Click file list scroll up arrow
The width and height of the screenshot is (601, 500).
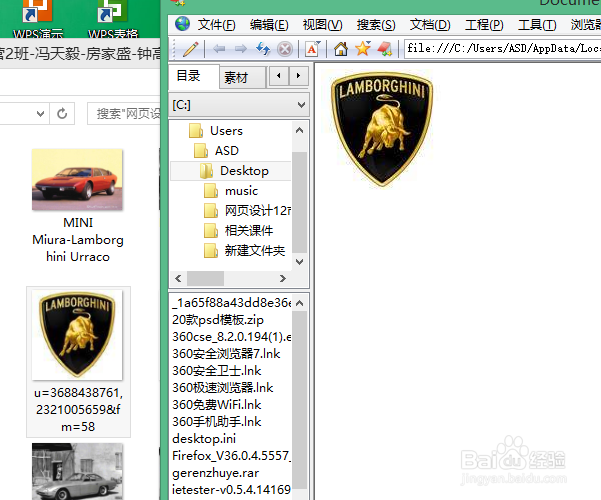pos(300,303)
